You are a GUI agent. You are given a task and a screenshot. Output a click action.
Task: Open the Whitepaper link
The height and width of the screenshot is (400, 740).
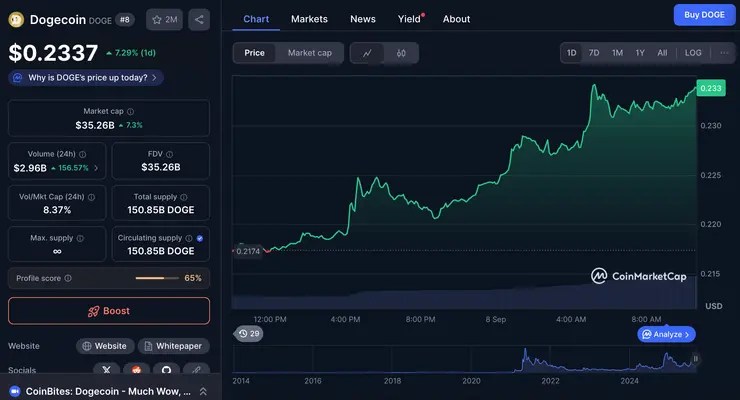[174, 346]
